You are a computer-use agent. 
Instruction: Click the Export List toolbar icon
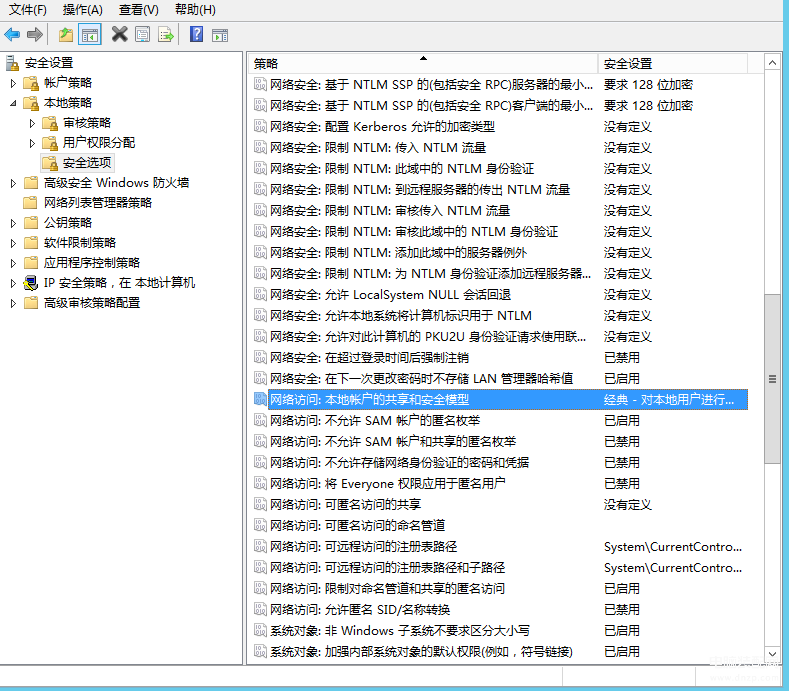pyautogui.click(x=166, y=35)
